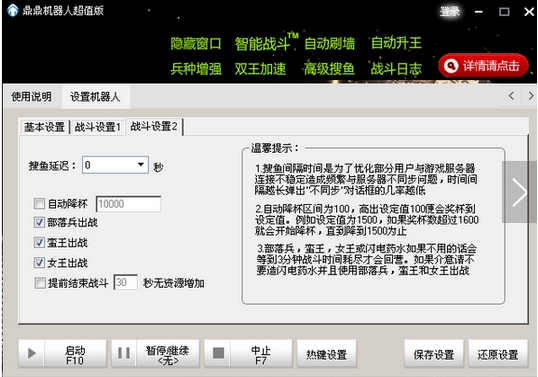Switch to 使用说明 tab
Screen dimensions: 538x377
[31, 96]
